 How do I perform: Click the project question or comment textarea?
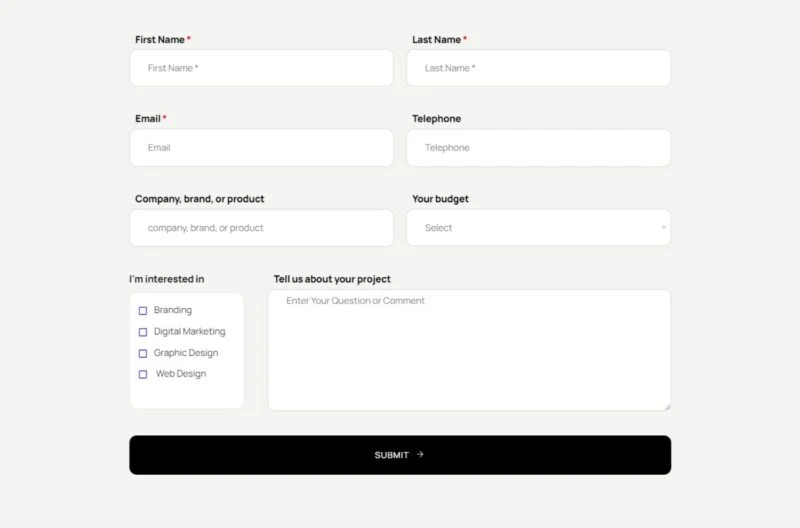[469, 350]
